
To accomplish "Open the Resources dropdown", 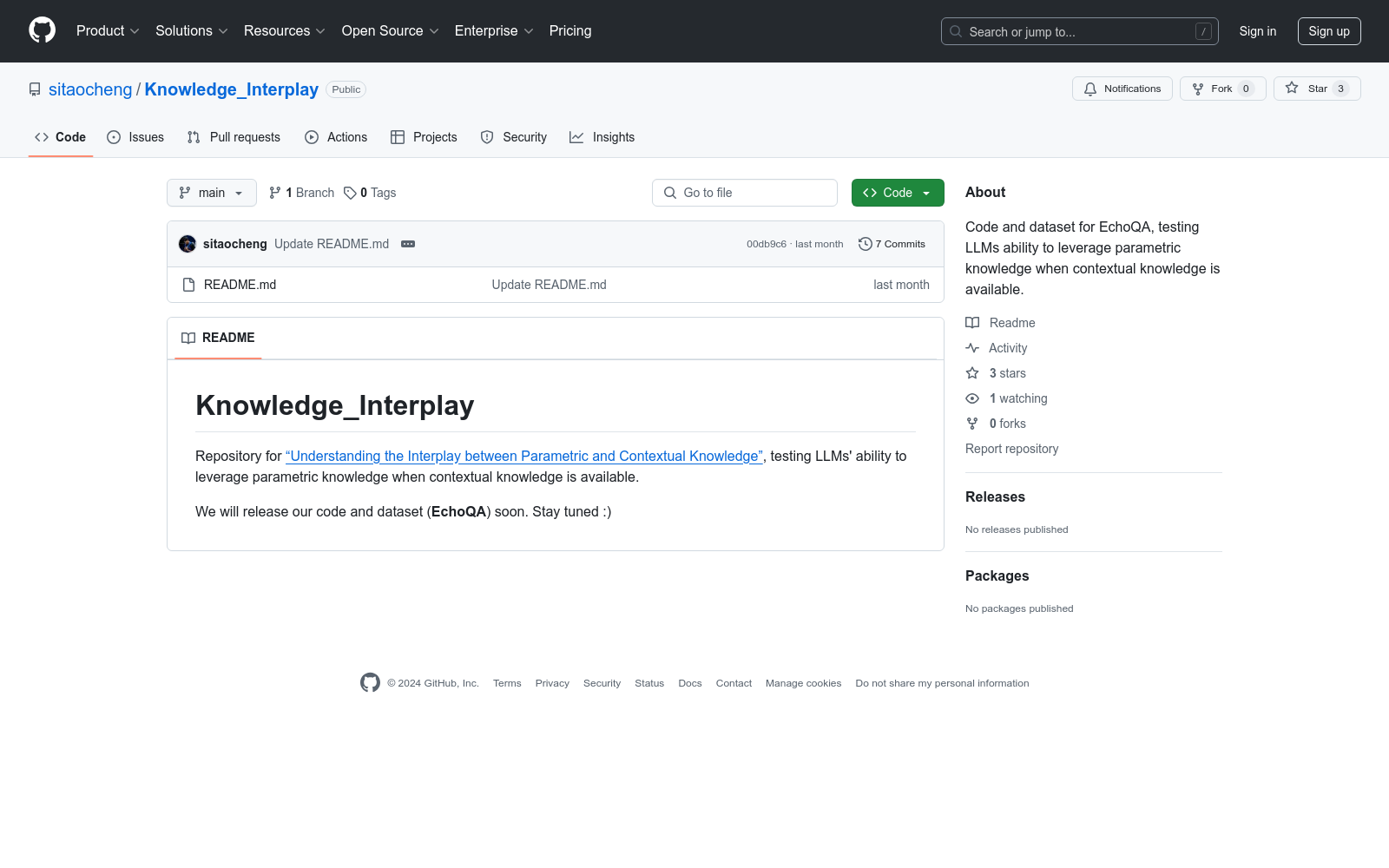I will click(x=285, y=30).
